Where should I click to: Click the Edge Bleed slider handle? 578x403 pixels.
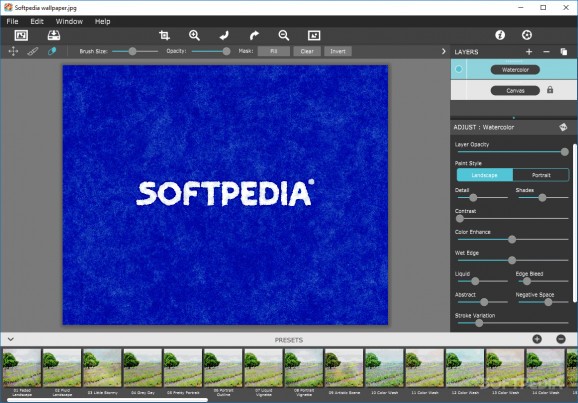point(527,281)
